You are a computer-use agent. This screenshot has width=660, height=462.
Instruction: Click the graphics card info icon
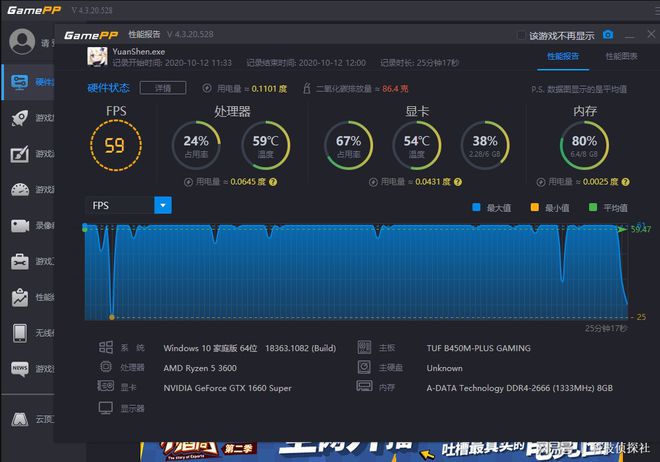(106, 386)
